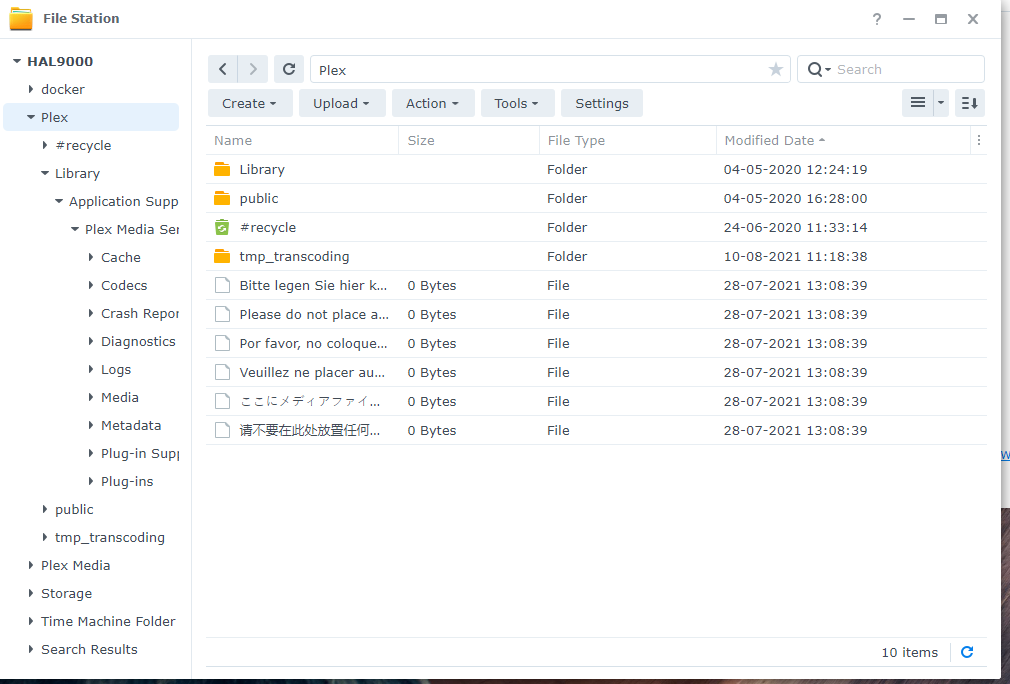Select Veuillez ne placer file icon
Screen dimensions: 1010x684
click(x=222, y=372)
